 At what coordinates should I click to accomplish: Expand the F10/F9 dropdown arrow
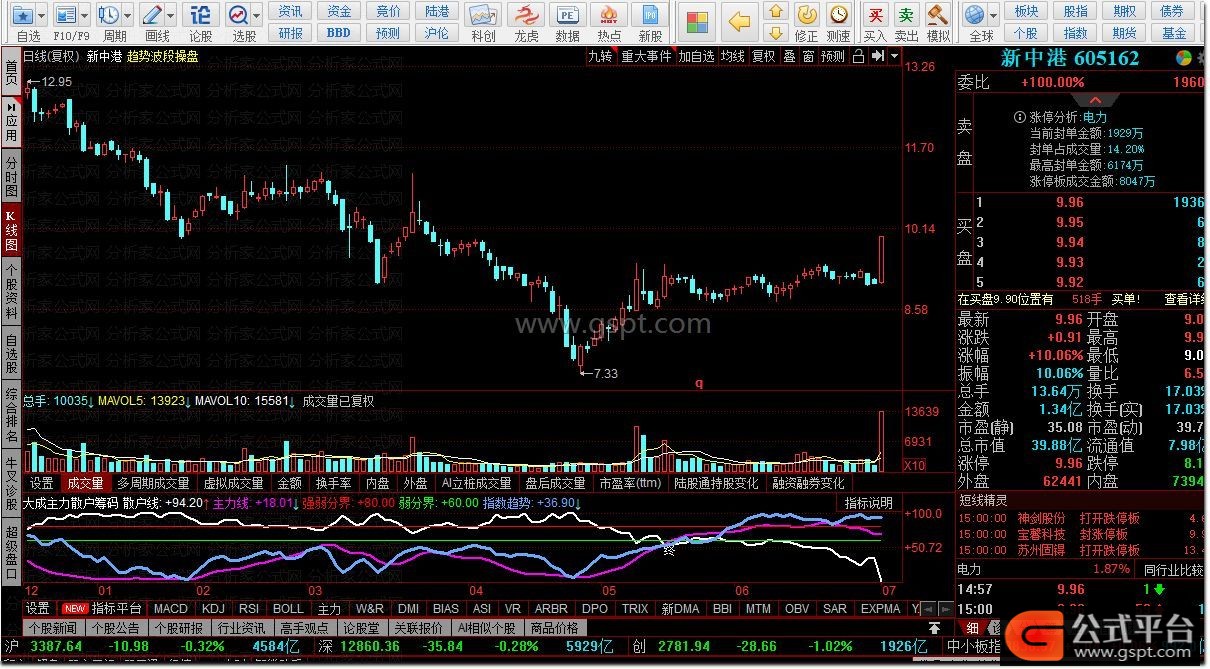click(83, 15)
